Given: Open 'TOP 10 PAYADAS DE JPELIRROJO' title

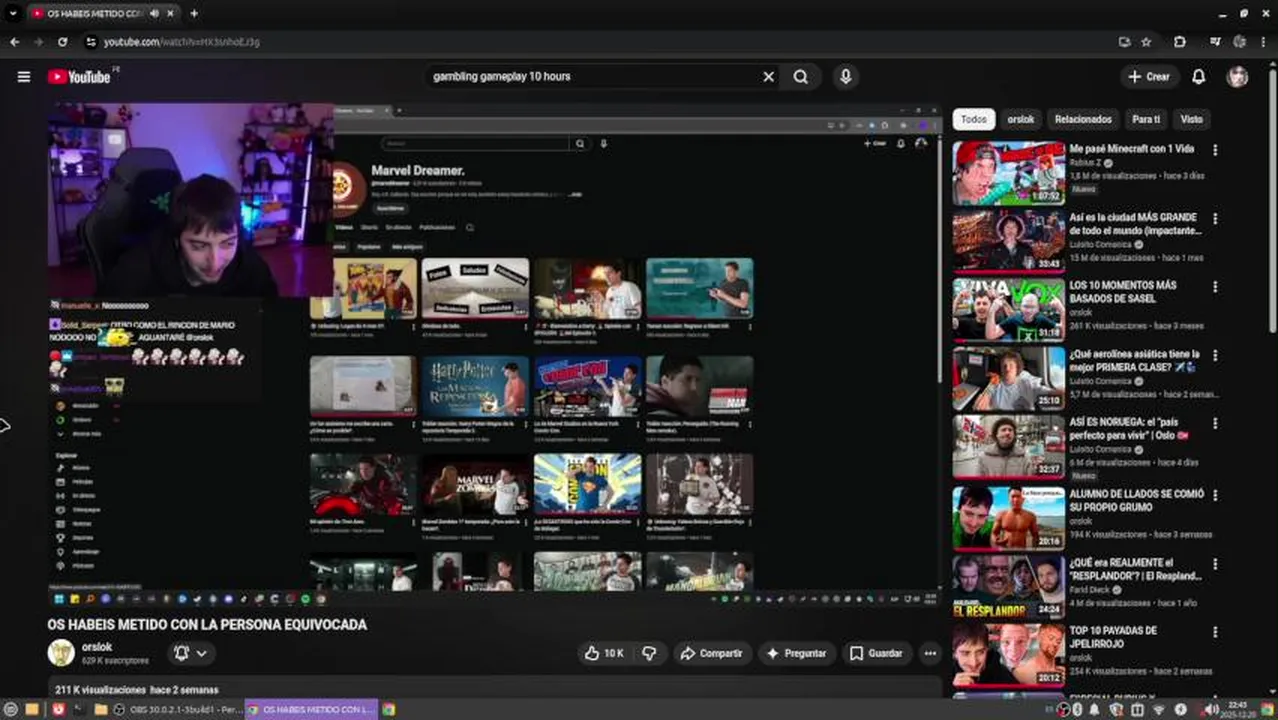Looking at the screenshot, I should coord(1113,637).
